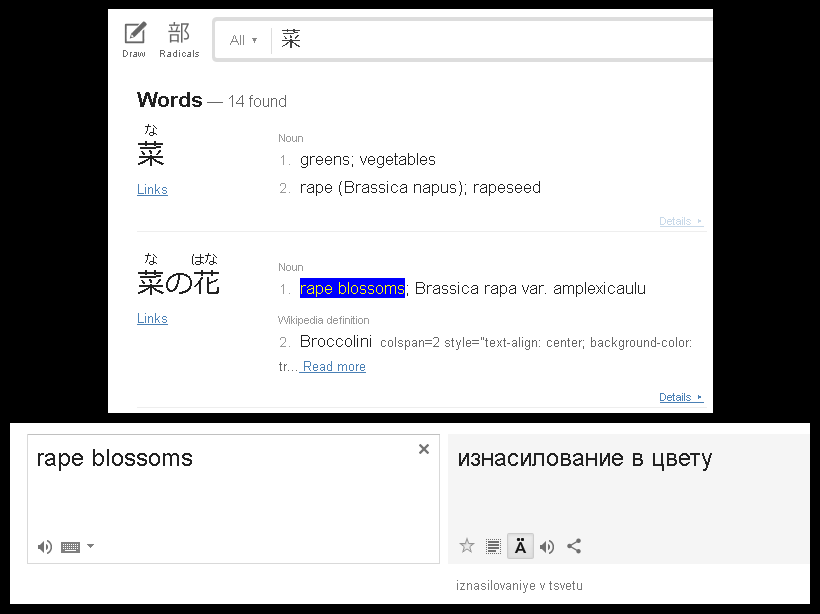Share the translation
This screenshot has height=614, width=820.
[x=574, y=547]
